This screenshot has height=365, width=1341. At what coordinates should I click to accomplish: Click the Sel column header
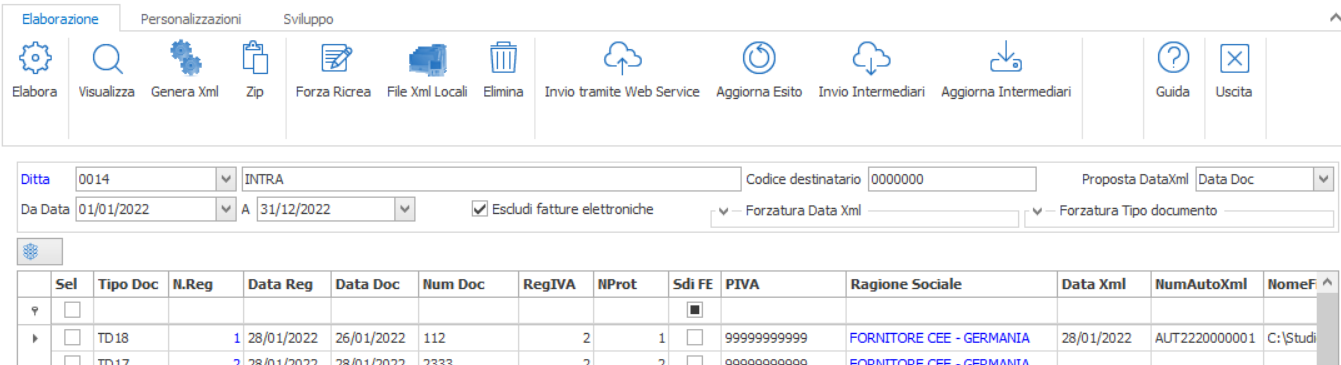(72, 285)
